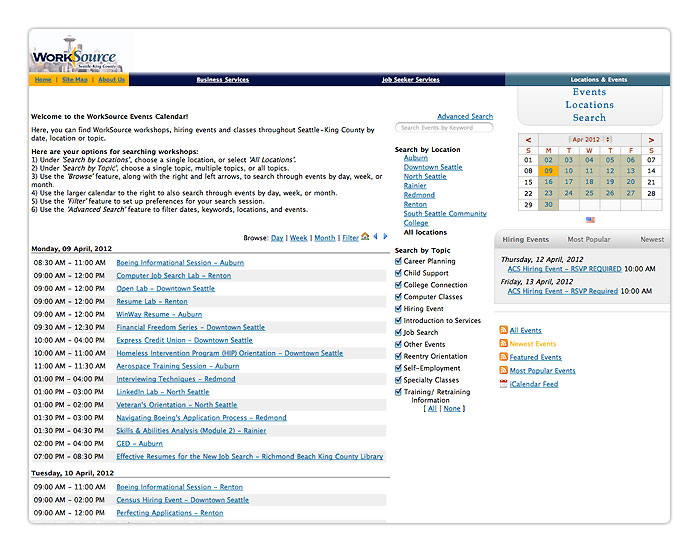Image resolution: width=700 pixels, height=553 pixels.
Task: Open the Filter link
Action: pos(350,238)
